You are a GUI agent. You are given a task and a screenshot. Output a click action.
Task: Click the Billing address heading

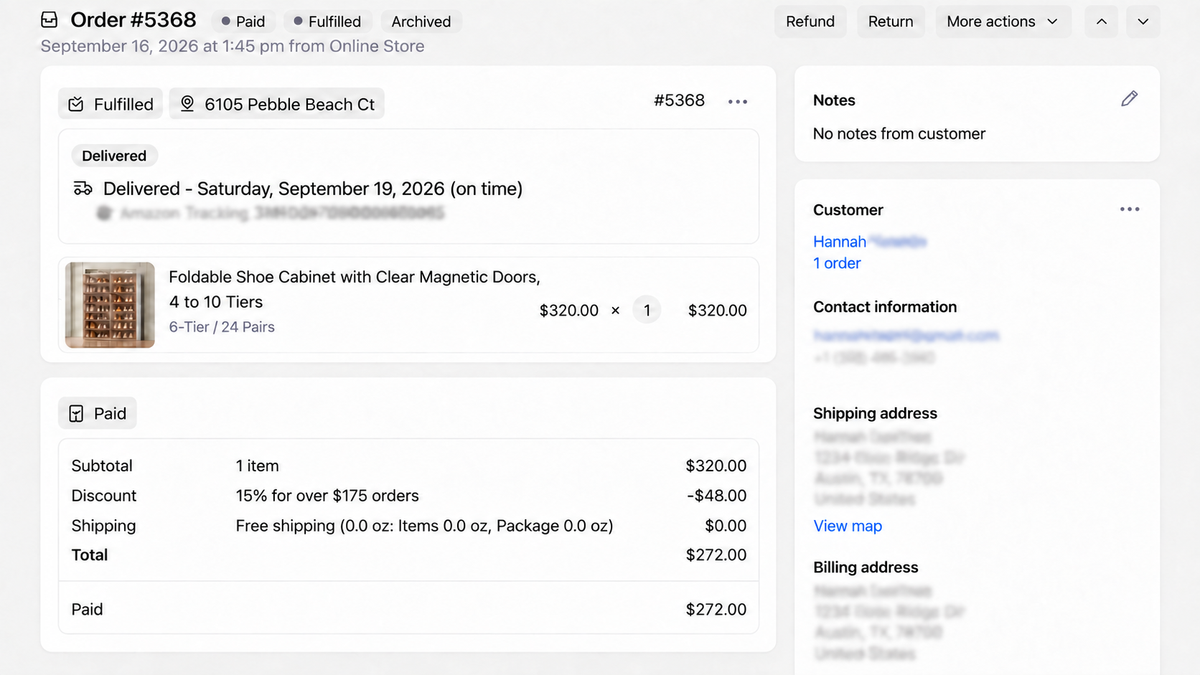865,567
